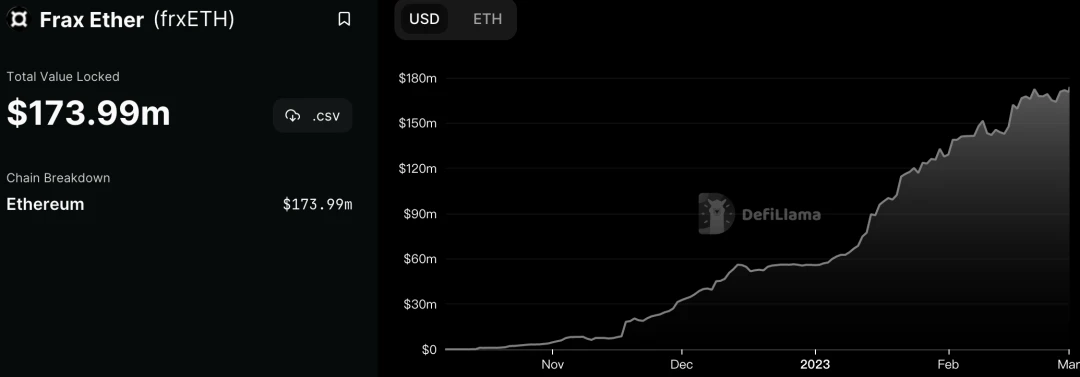The width and height of the screenshot is (1080, 377).
Task: Switch chart denomination to ETH
Action: (x=487, y=19)
